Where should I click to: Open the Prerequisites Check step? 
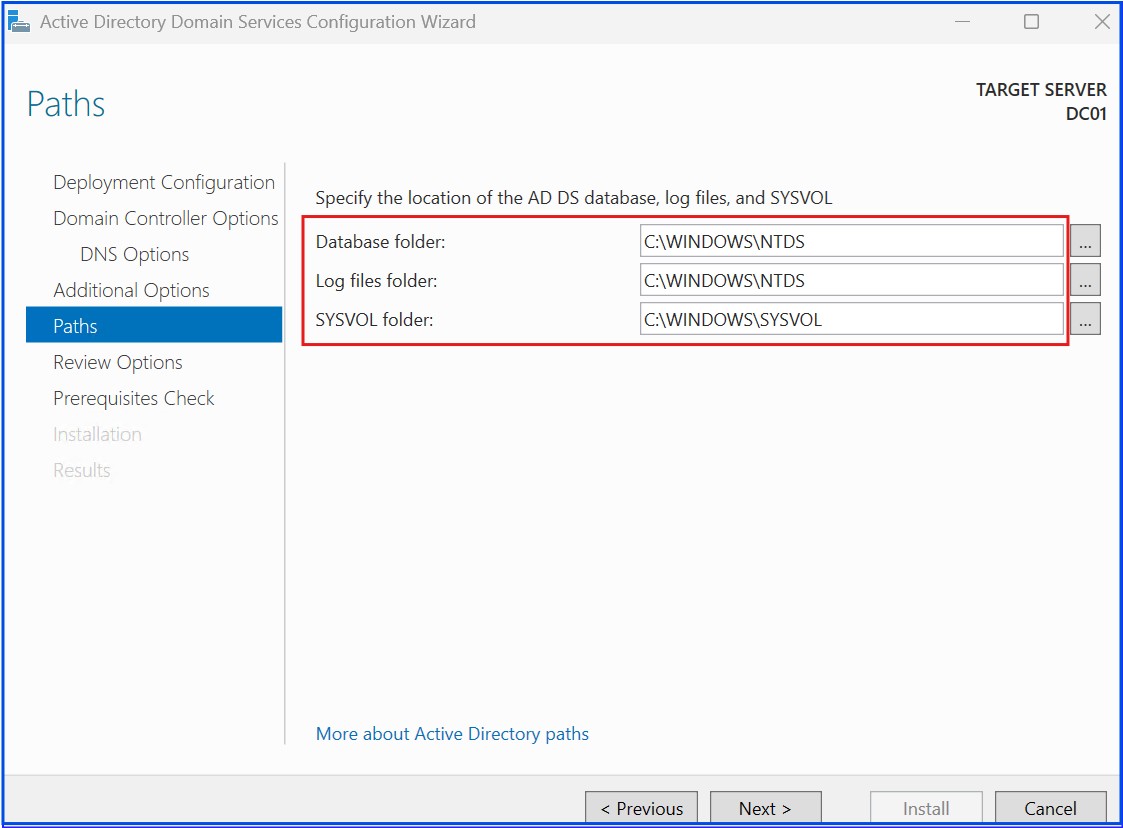(133, 398)
